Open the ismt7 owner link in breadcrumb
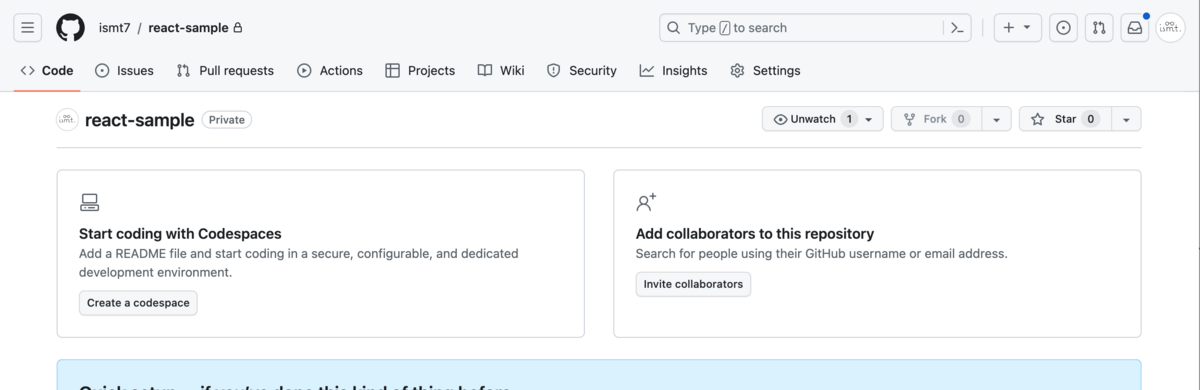 click(x=115, y=28)
